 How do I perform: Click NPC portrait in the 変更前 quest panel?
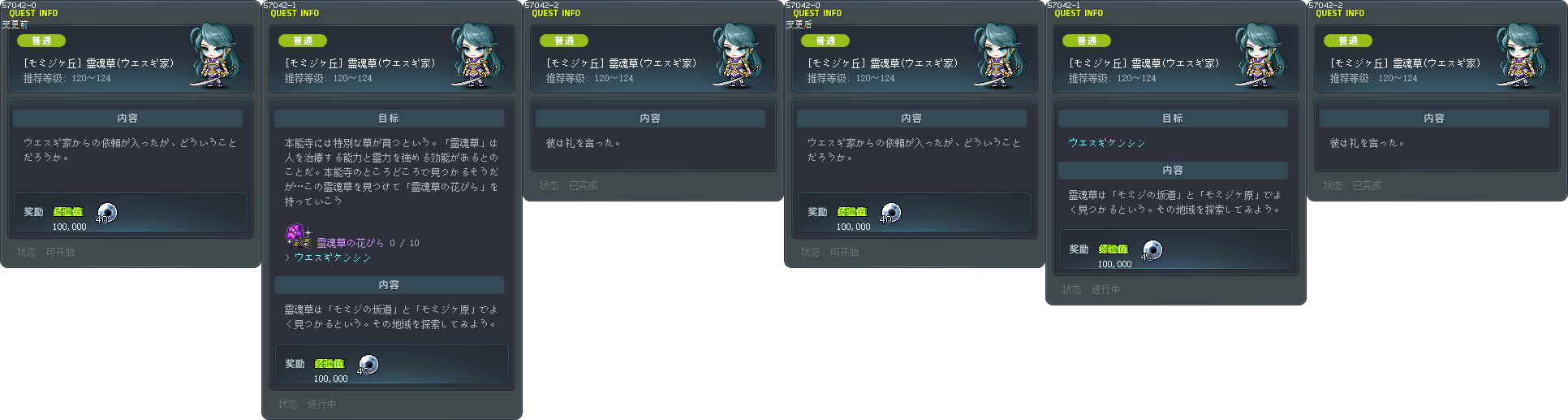click(214, 55)
